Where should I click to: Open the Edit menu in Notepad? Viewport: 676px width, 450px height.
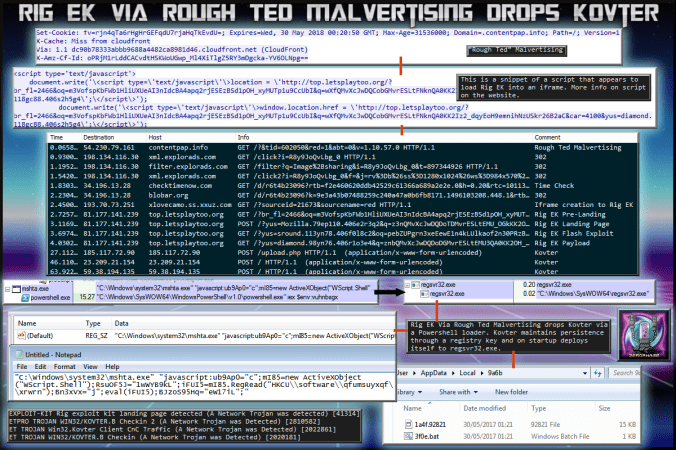[41, 367]
